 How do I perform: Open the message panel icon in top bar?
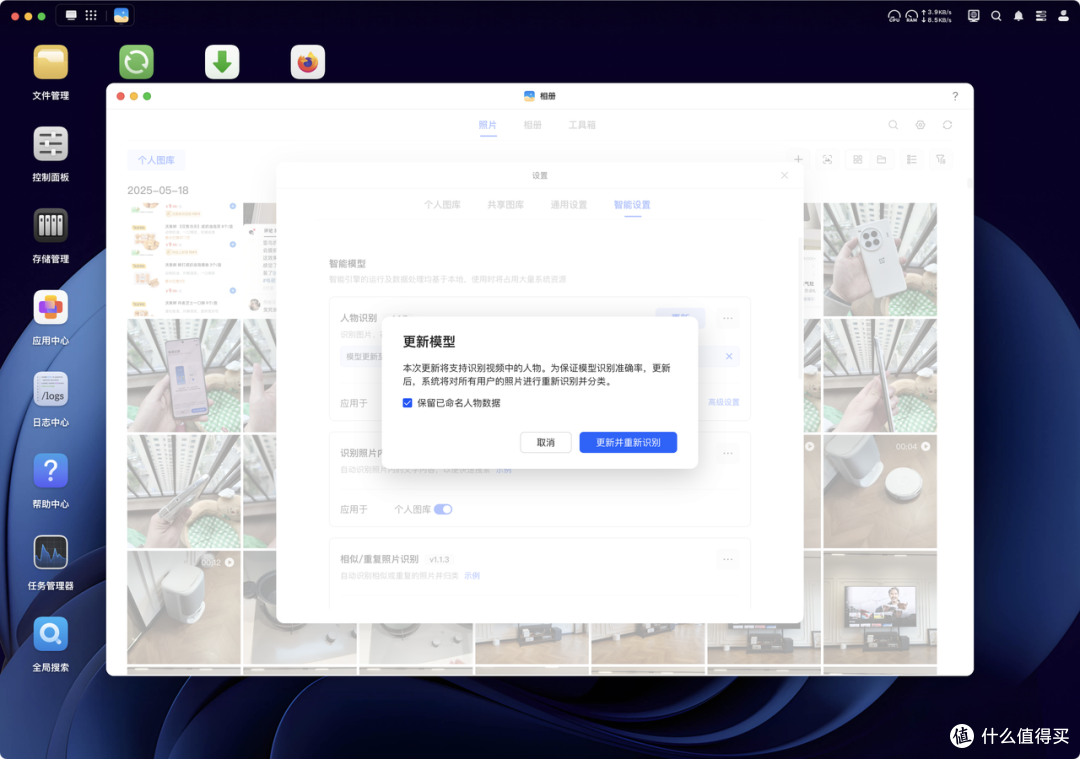point(973,16)
